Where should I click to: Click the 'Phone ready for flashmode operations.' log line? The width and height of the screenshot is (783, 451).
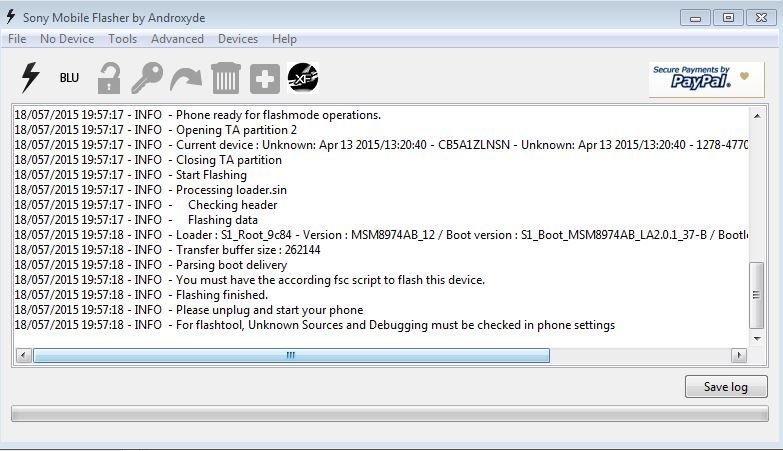[198, 115]
